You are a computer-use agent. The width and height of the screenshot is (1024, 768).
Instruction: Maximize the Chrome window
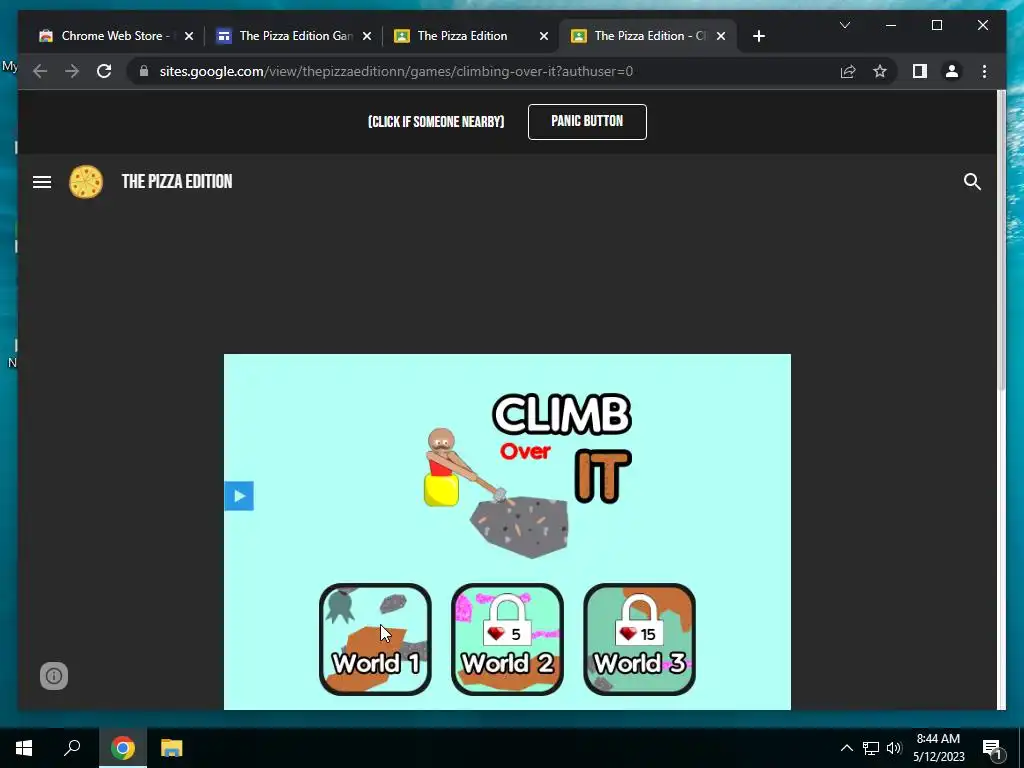pyautogui.click(x=936, y=25)
